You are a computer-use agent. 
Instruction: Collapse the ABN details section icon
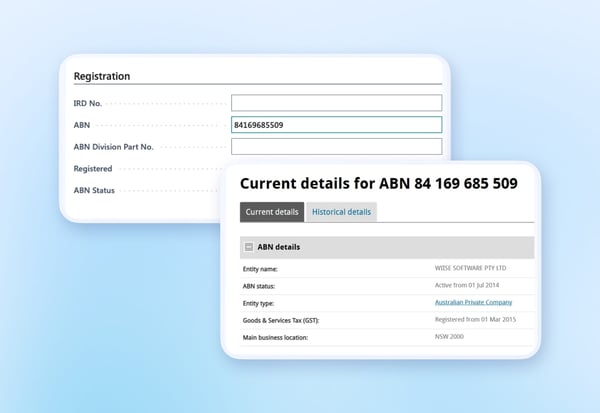pos(249,247)
